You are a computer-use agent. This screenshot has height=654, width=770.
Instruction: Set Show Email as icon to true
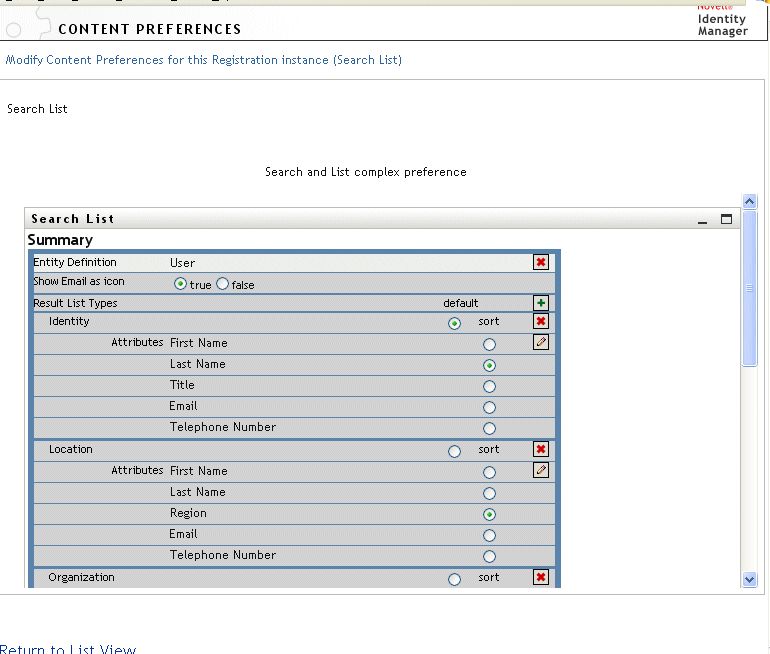coord(180,284)
